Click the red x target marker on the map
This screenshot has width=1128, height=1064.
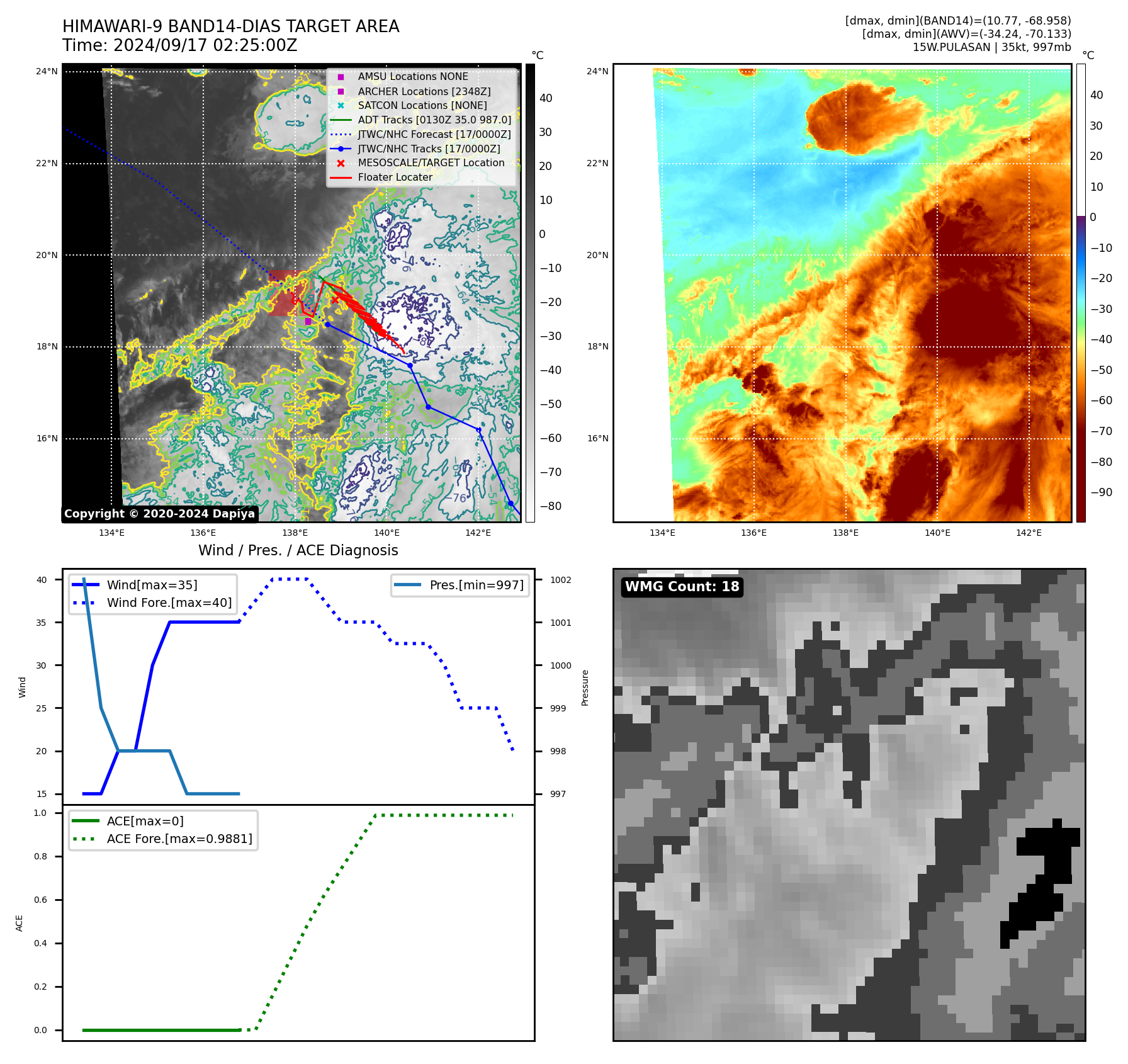coord(335,300)
